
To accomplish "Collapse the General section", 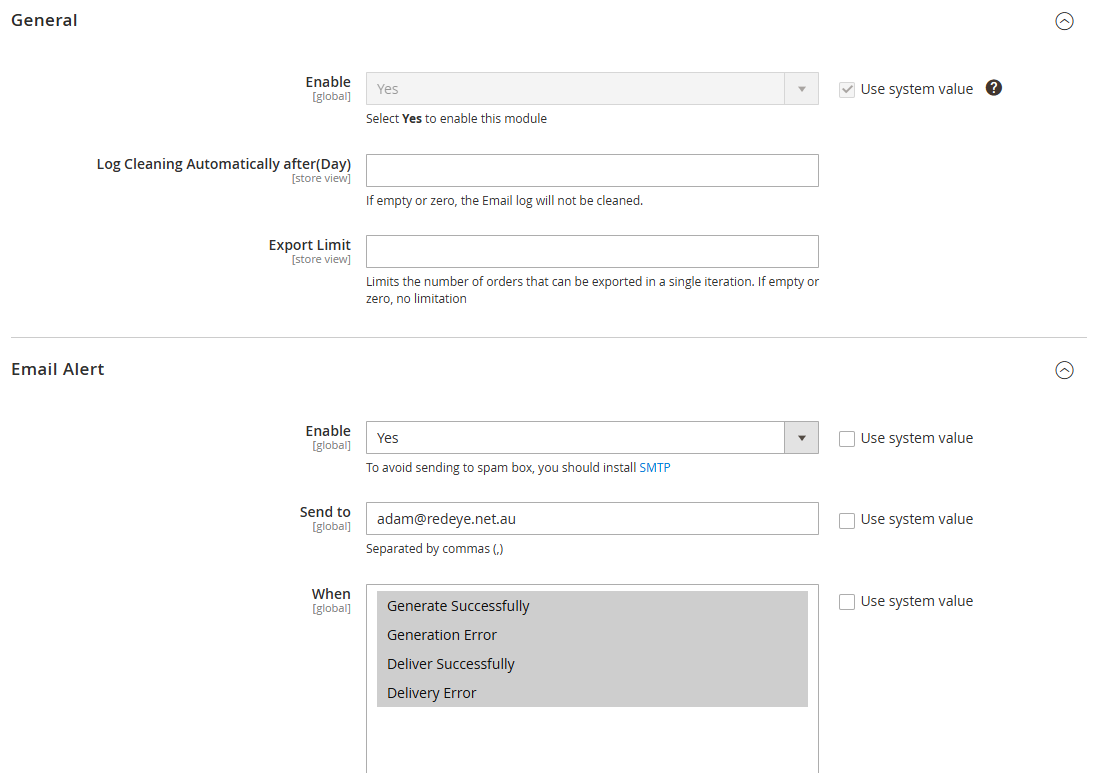I will [1064, 21].
